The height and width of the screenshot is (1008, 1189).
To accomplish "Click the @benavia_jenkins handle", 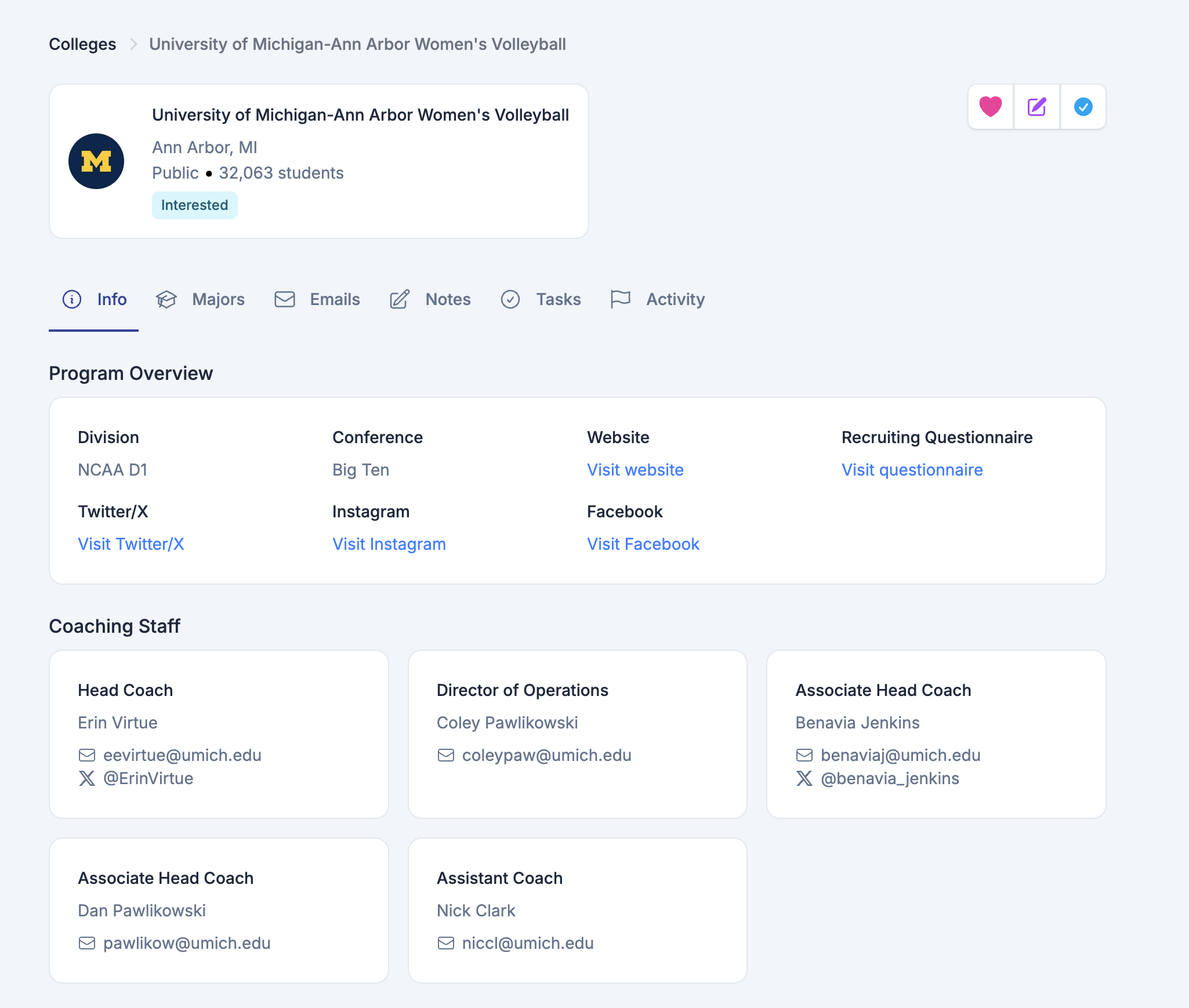I will point(890,778).
